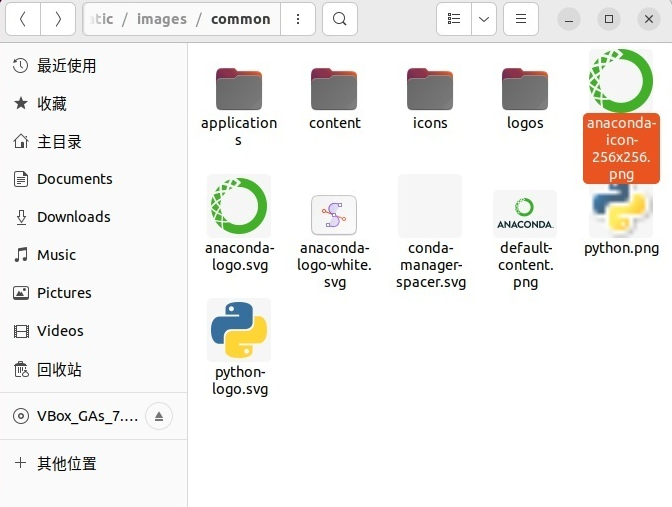Open the logos folder
The image size is (672, 507).
tap(525, 90)
